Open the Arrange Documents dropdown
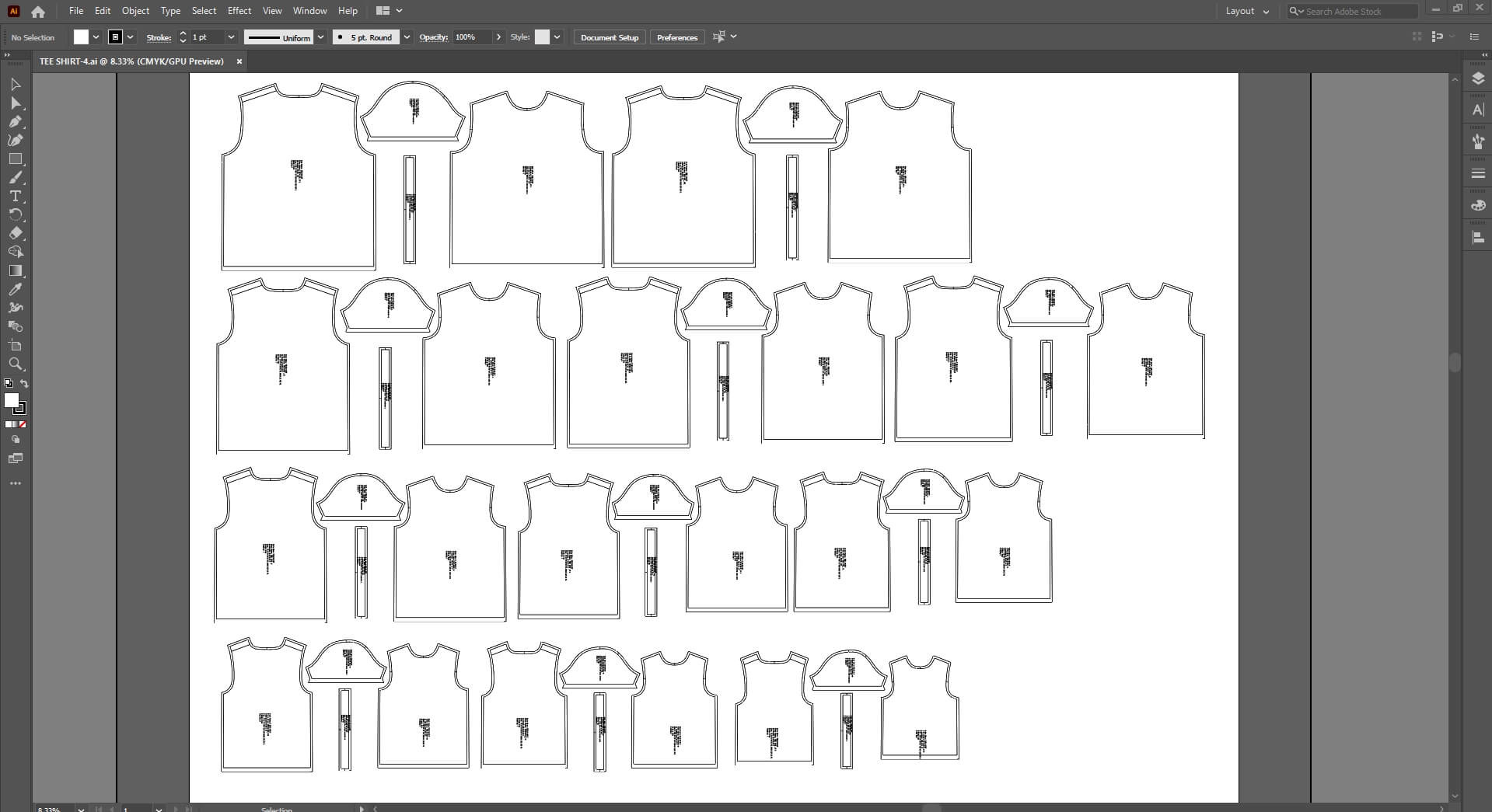The height and width of the screenshot is (812, 1492). [x=390, y=11]
